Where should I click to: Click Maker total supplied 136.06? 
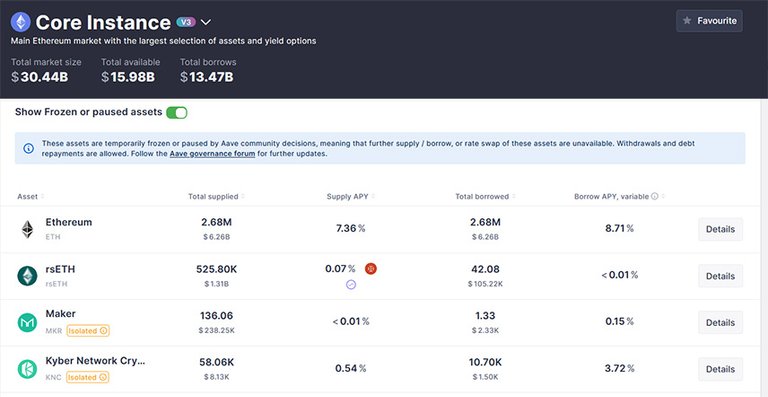tap(216, 316)
